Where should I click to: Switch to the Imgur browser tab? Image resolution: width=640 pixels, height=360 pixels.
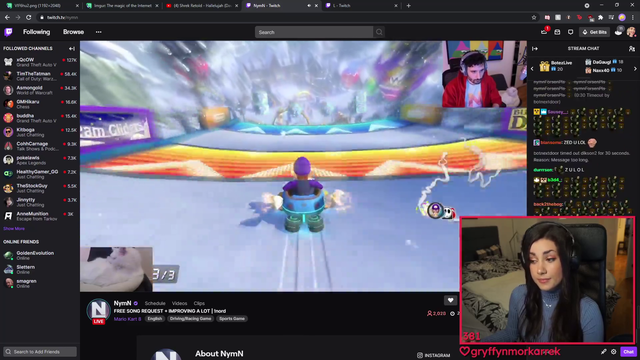pos(122,6)
